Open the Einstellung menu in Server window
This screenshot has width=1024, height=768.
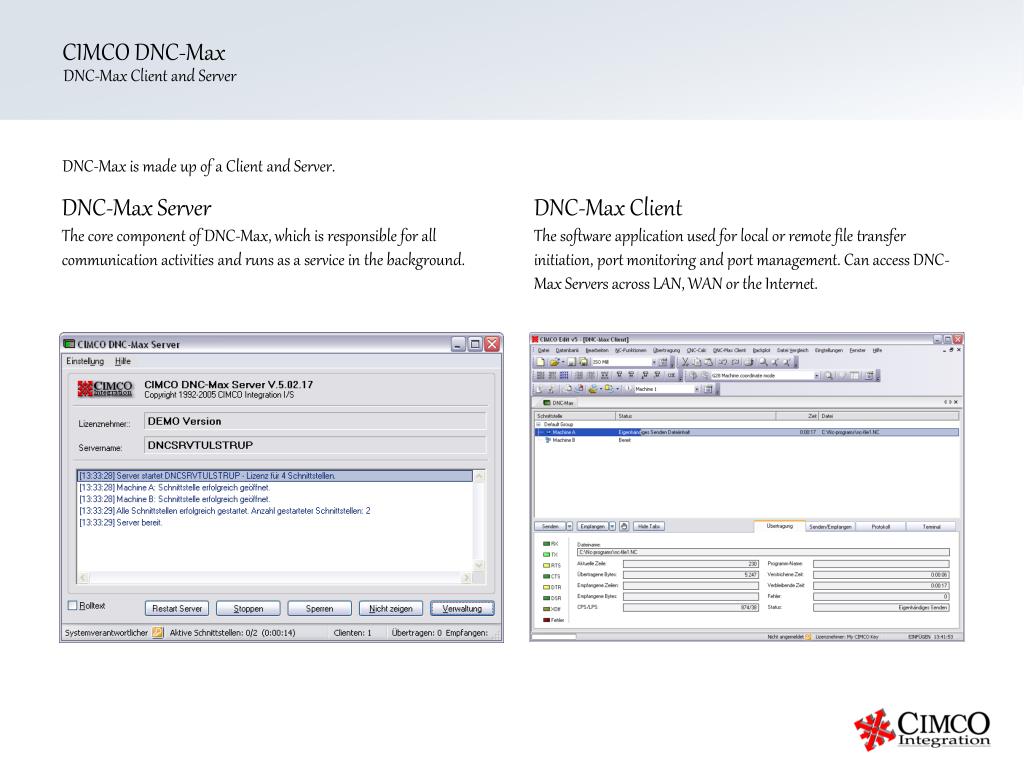click(x=85, y=361)
